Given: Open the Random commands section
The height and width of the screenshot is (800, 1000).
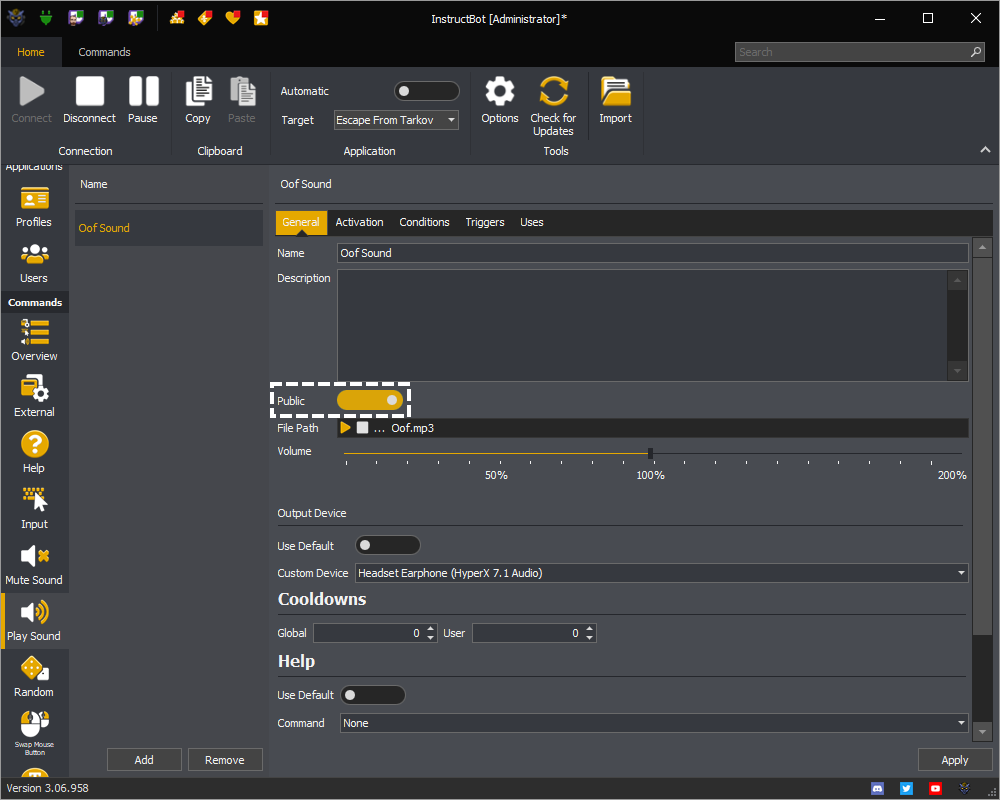Looking at the screenshot, I should (34, 677).
